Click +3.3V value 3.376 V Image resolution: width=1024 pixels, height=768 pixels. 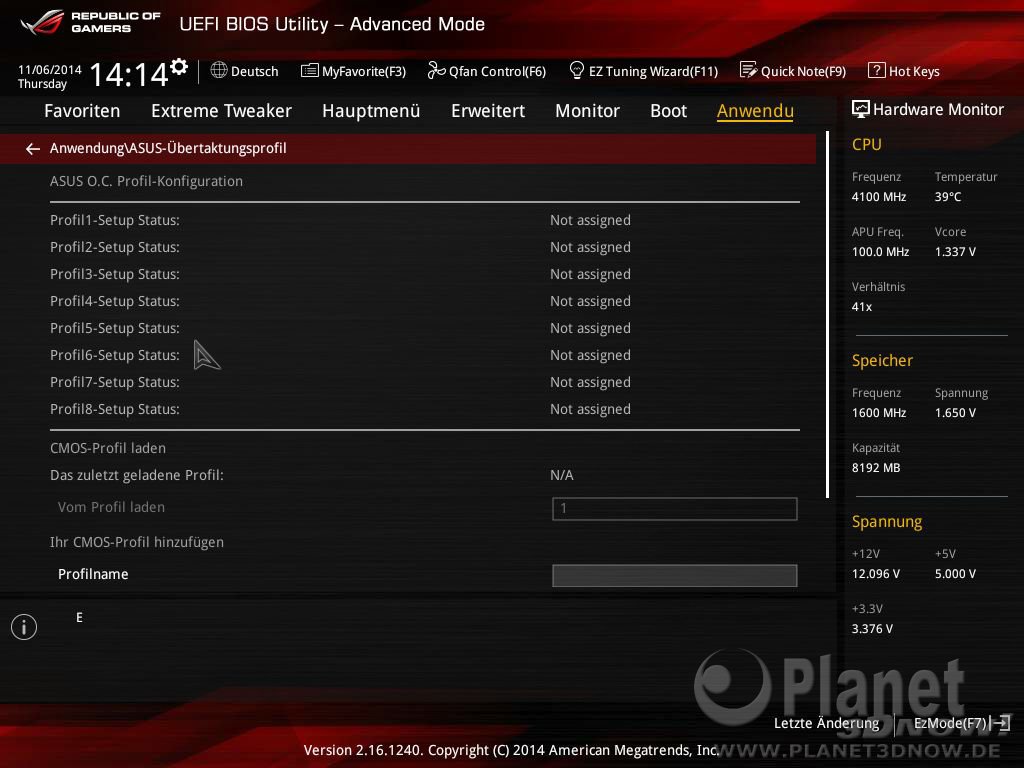872,628
